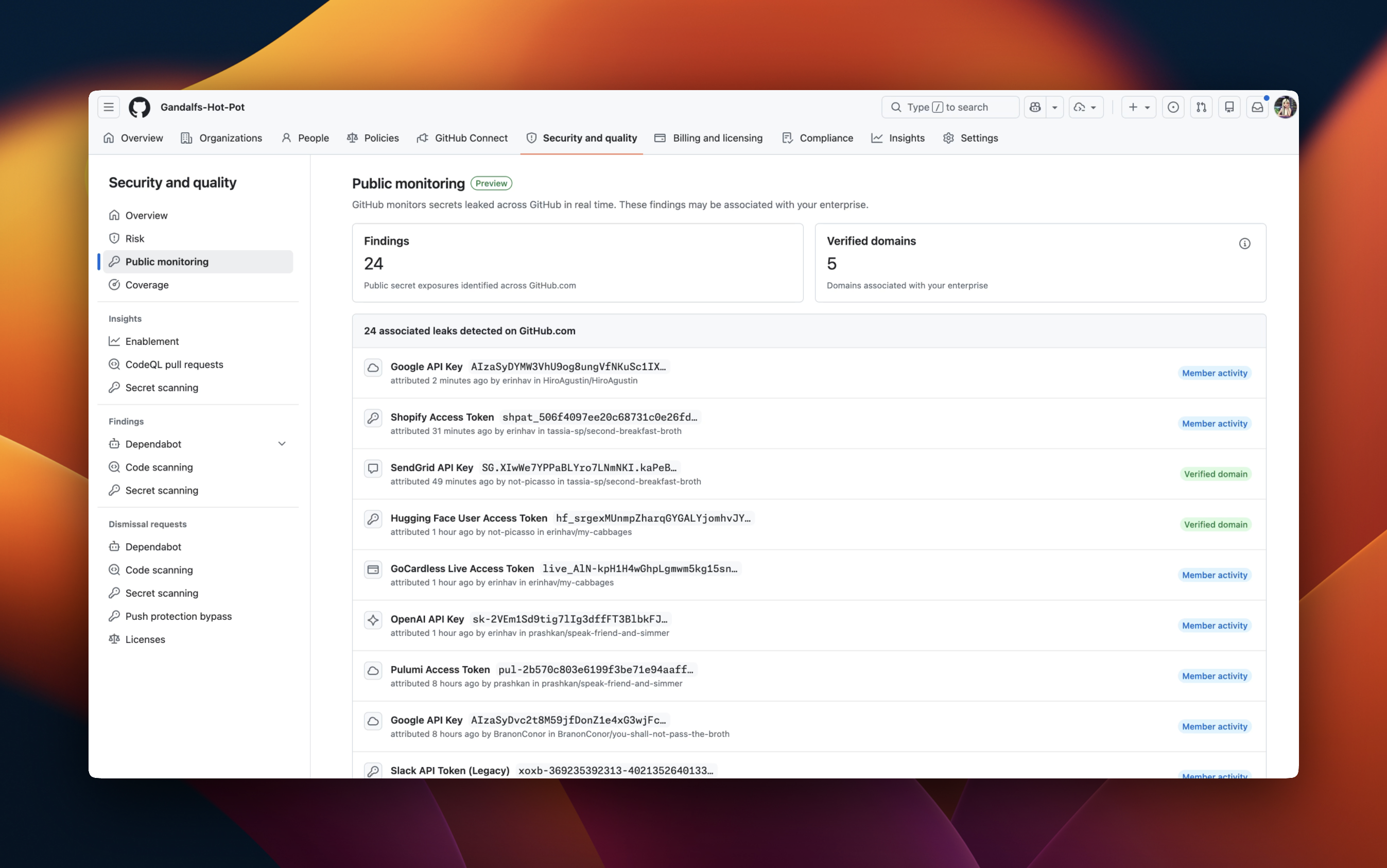Switch to the GitHub Connect tab
This screenshot has width=1387, height=868.
point(462,138)
